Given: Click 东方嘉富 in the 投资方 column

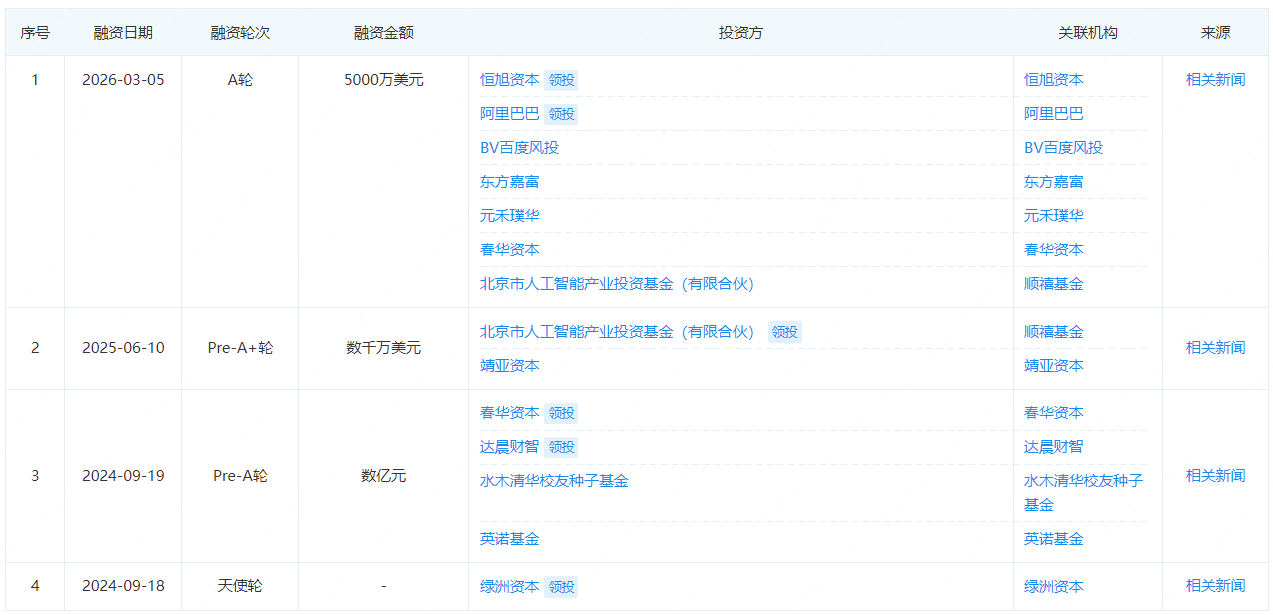Looking at the screenshot, I should 509,182.
